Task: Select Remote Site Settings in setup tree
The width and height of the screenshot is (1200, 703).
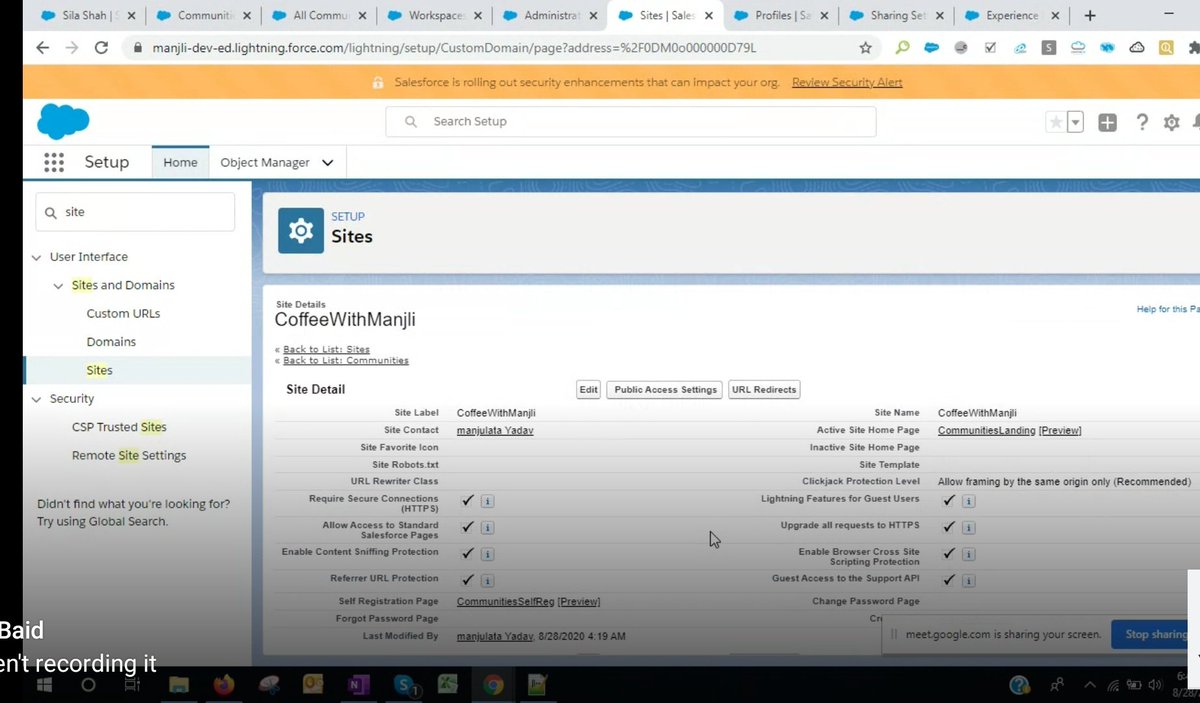Action: [129, 456]
